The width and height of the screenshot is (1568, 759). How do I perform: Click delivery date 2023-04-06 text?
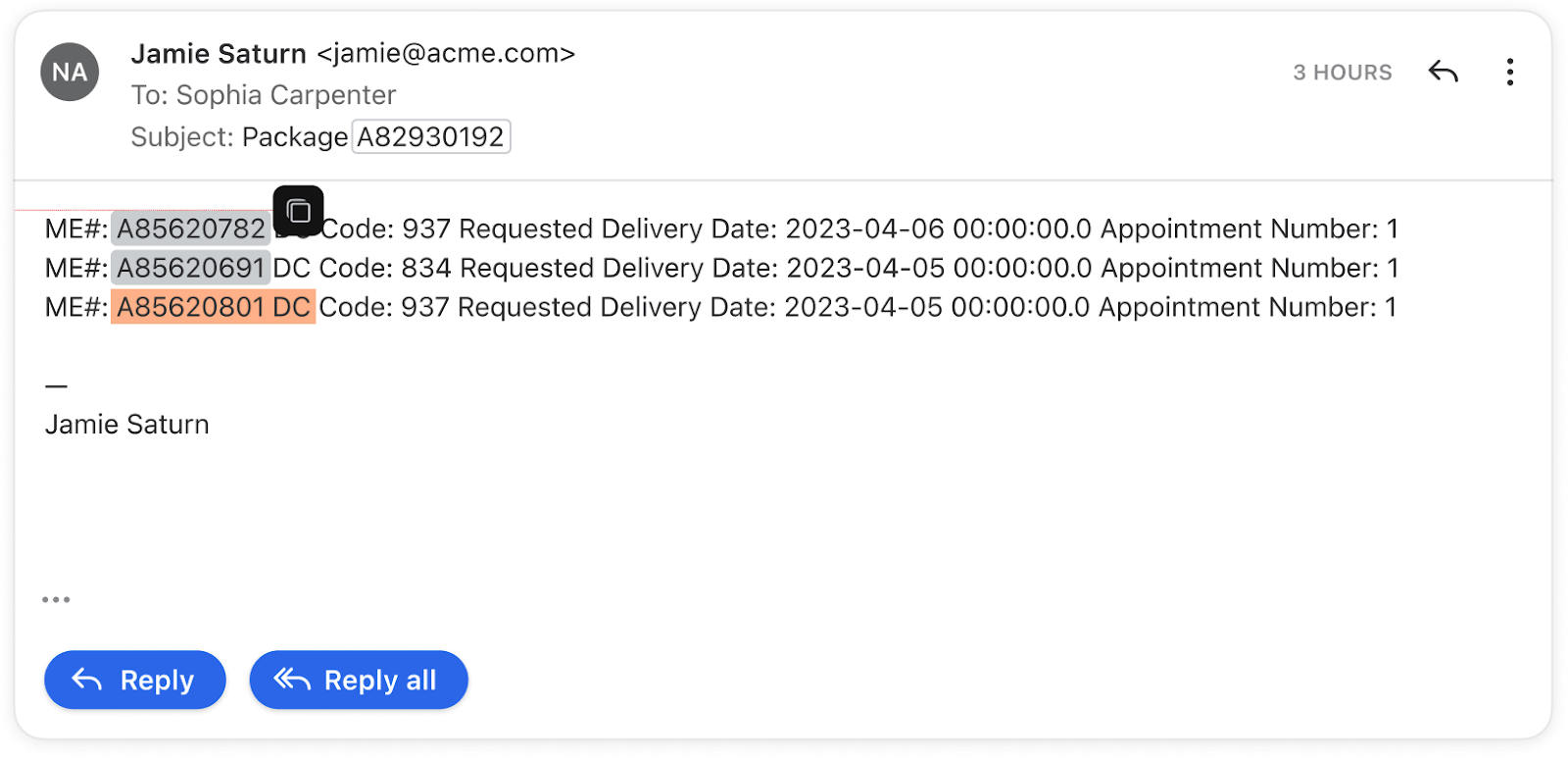tap(865, 228)
